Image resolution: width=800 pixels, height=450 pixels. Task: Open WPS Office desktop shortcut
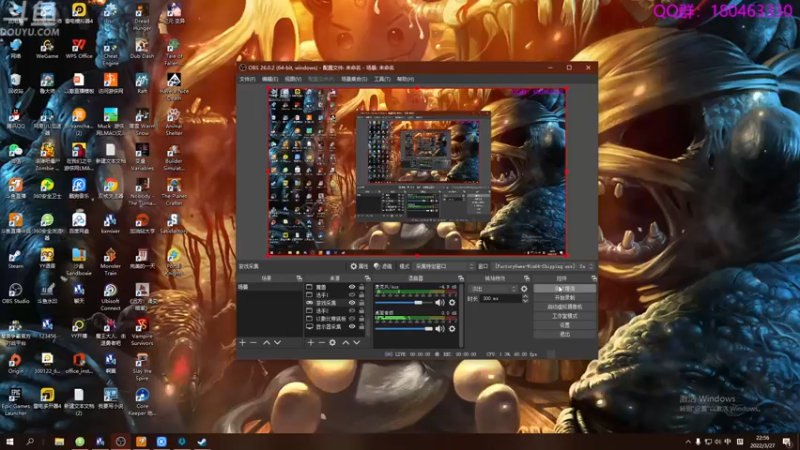coord(79,49)
